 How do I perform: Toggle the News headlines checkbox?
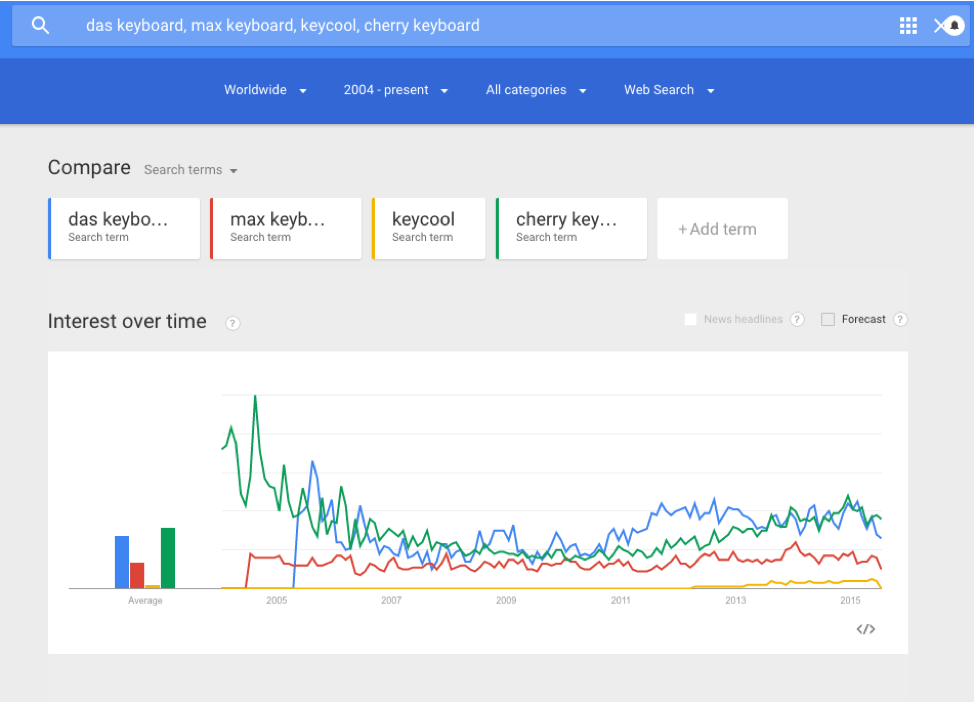tap(690, 320)
